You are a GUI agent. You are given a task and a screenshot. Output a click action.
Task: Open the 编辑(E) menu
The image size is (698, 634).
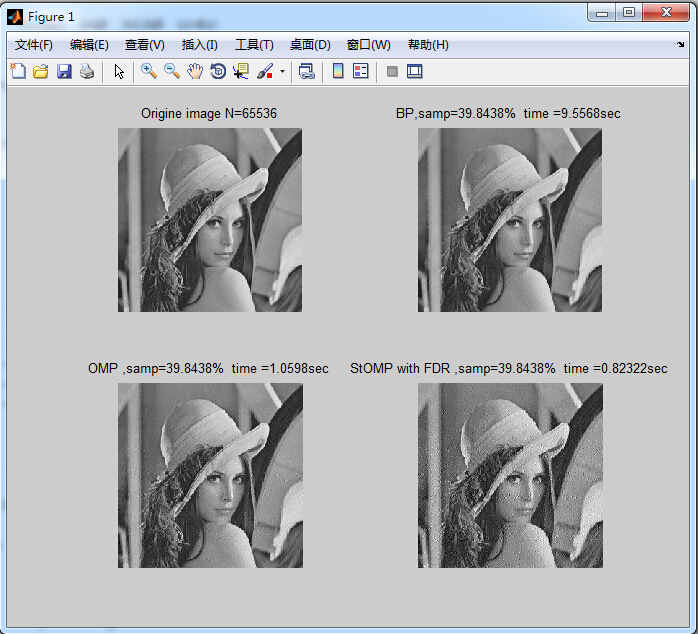point(89,45)
